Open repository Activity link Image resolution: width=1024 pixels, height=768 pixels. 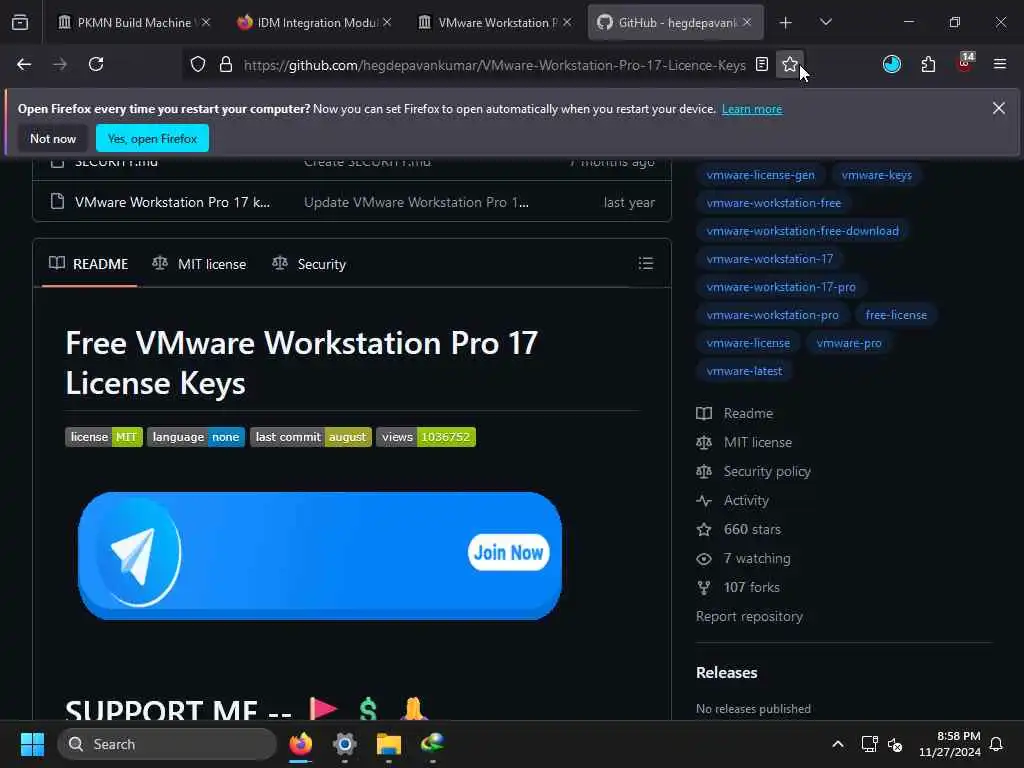(733, 500)
